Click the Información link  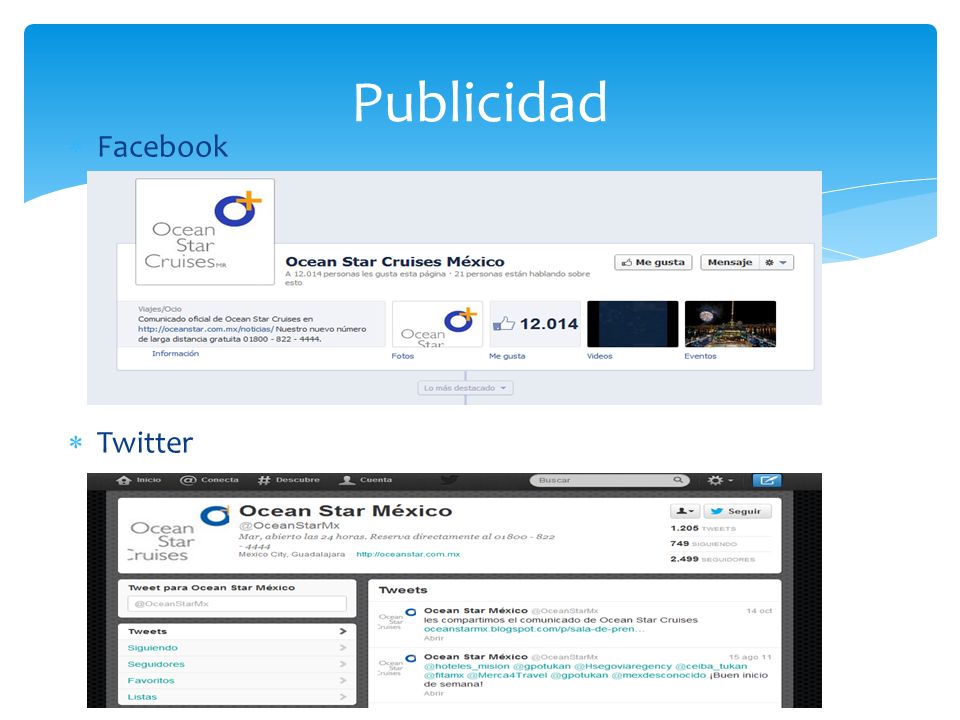tap(175, 353)
